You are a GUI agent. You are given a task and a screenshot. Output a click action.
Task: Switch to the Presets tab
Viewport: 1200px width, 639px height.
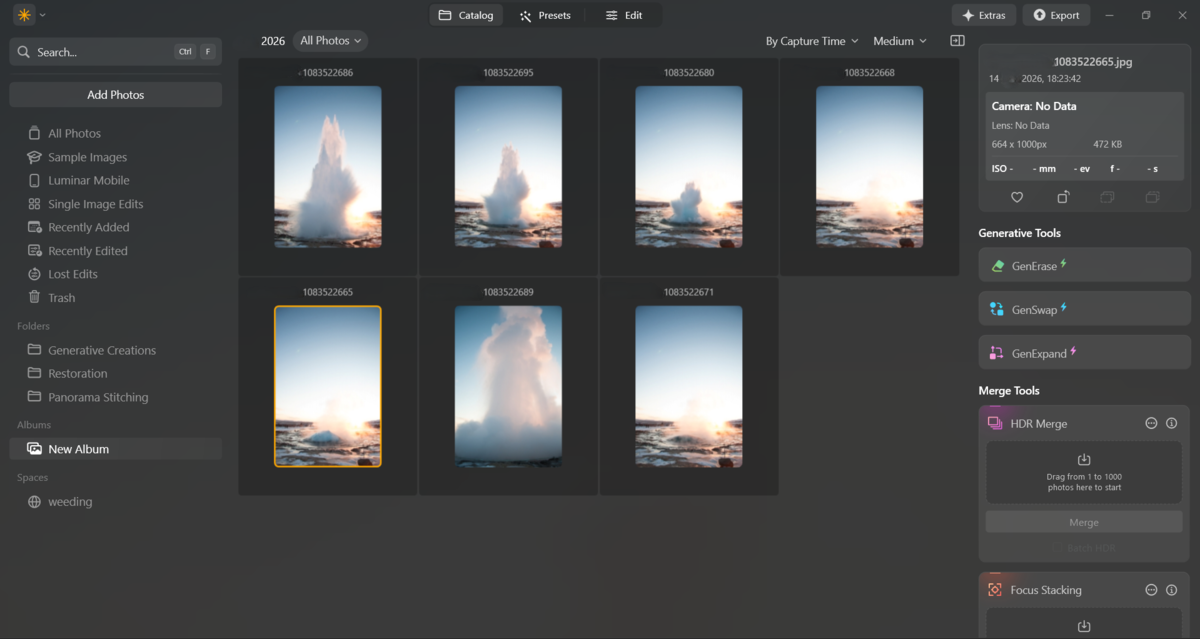(x=545, y=15)
